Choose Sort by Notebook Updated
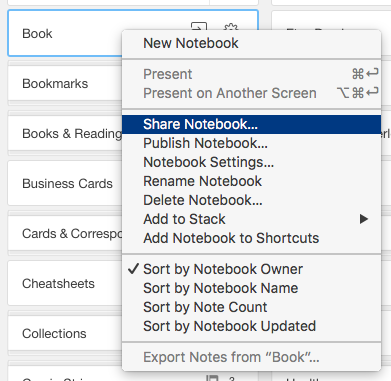Screen dimensions: 391x381 pos(252,326)
